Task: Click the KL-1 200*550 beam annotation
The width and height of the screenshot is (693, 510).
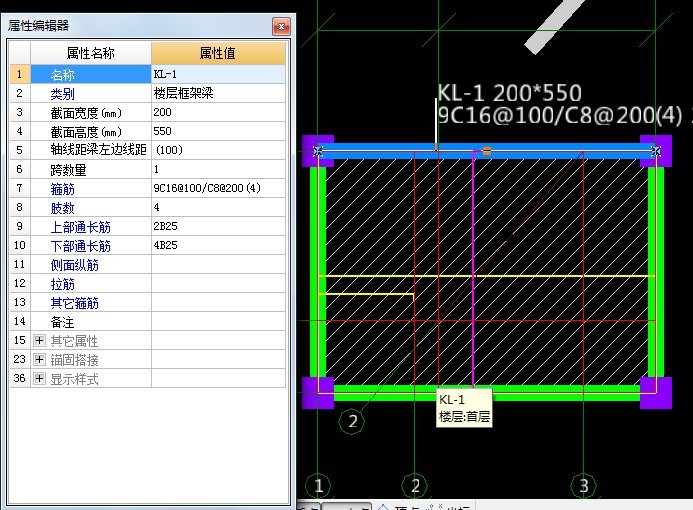Action: [x=509, y=93]
